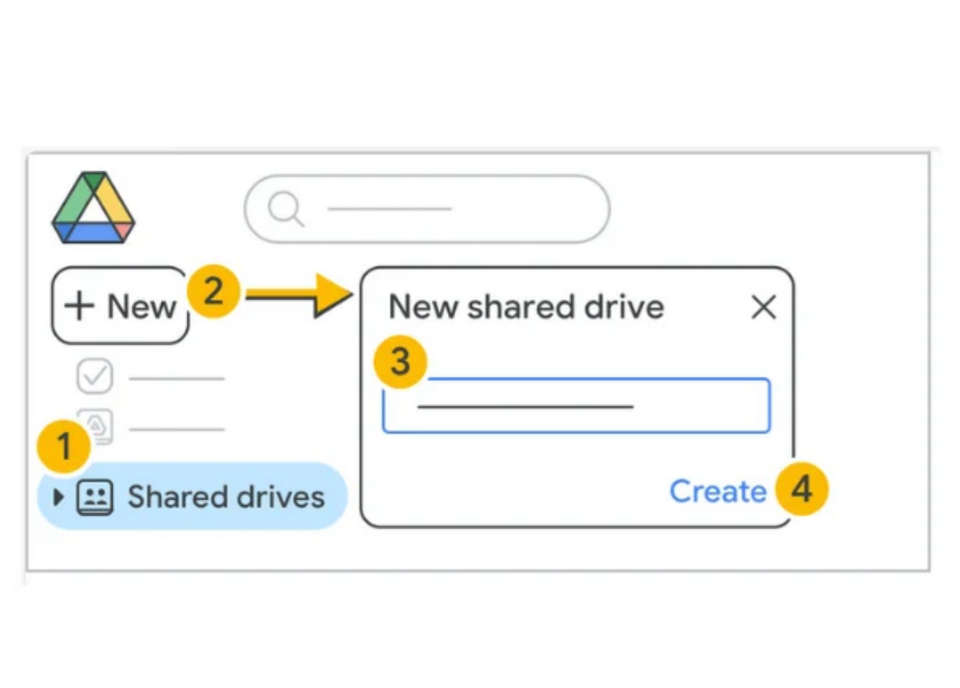The height and width of the screenshot is (688, 960).
Task: Open the sidebar item beside the small Drive icon
Action: point(177,429)
